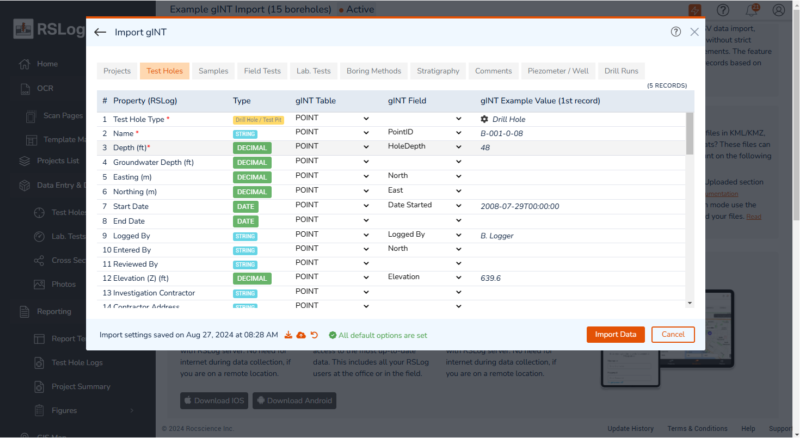Click Download Android button behind dialog
The image size is (800, 438).
(x=294, y=401)
